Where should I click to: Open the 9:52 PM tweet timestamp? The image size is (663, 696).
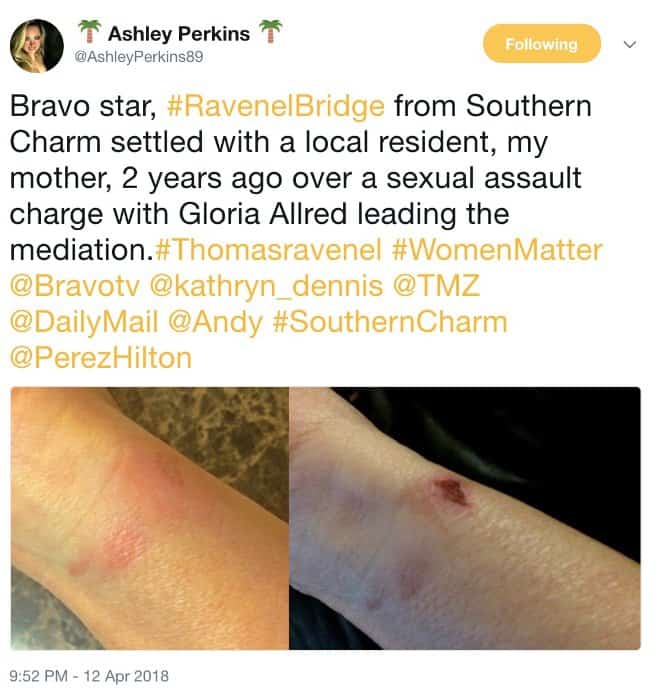tap(89, 676)
